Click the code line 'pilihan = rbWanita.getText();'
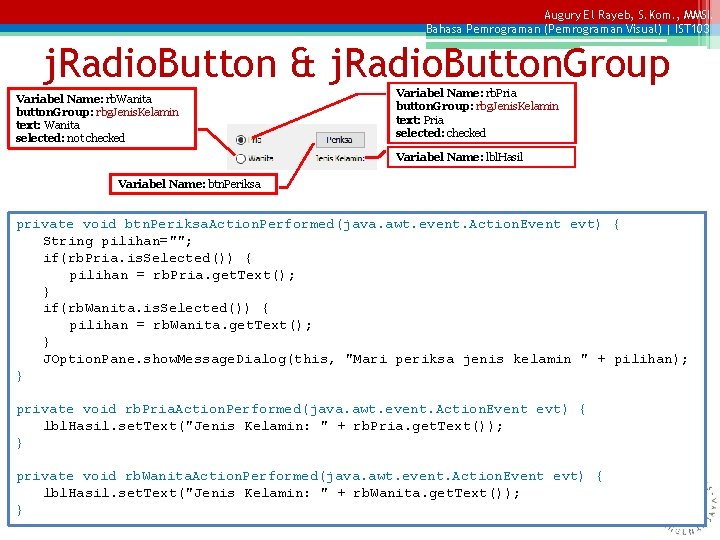The height and width of the screenshot is (540, 720). pos(191,325)
